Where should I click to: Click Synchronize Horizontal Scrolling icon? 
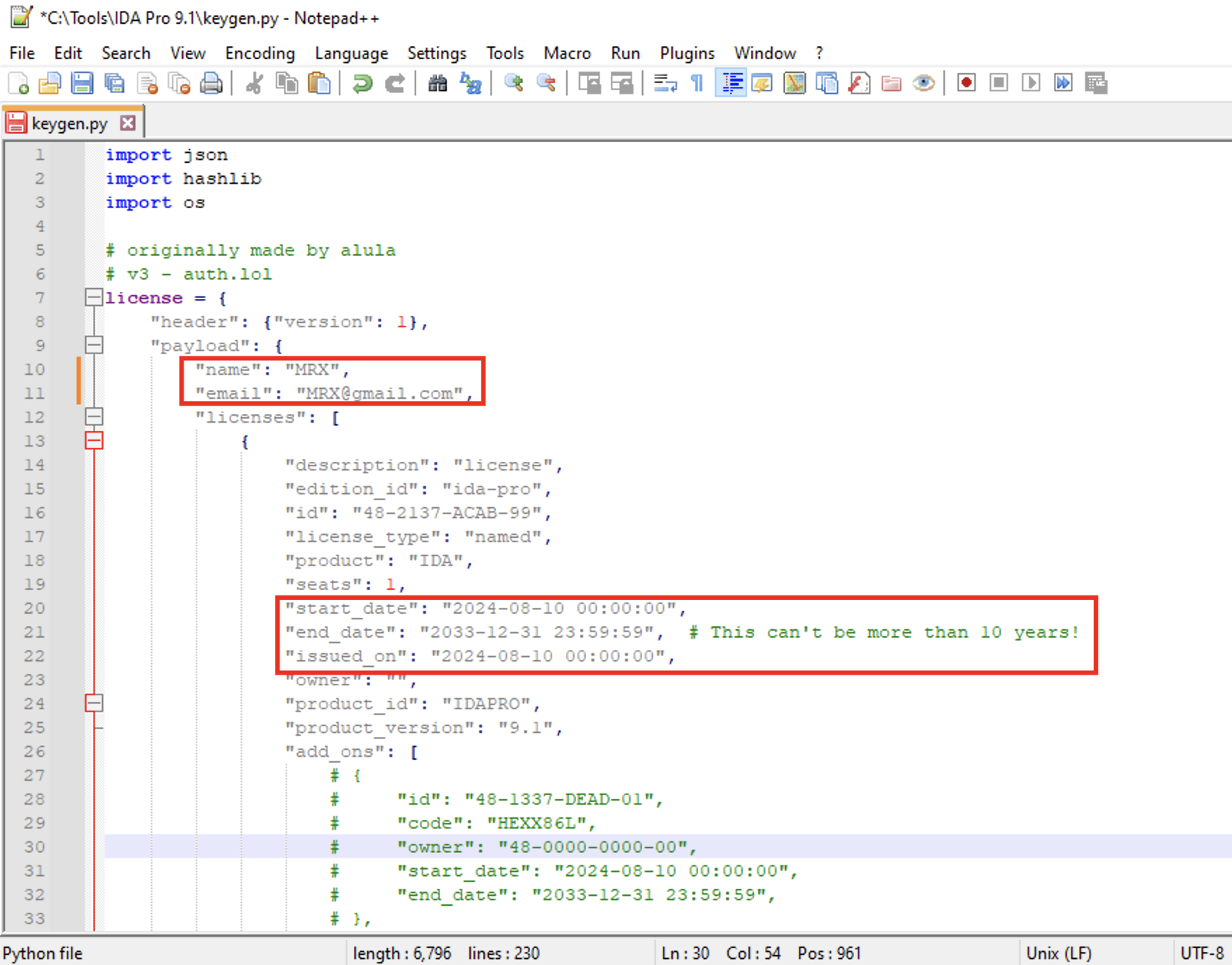point(621,83)
